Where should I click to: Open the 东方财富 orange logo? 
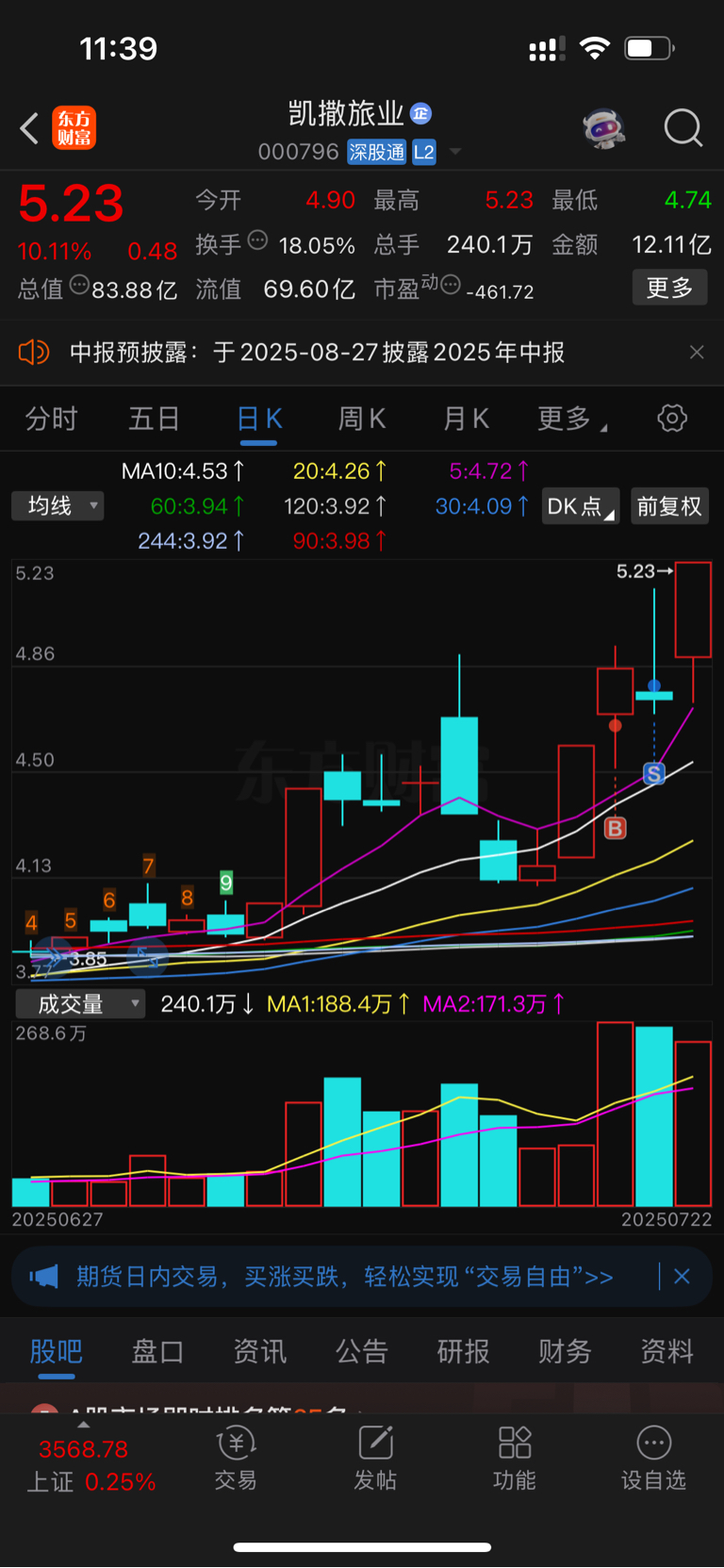(x=74, y=128)
